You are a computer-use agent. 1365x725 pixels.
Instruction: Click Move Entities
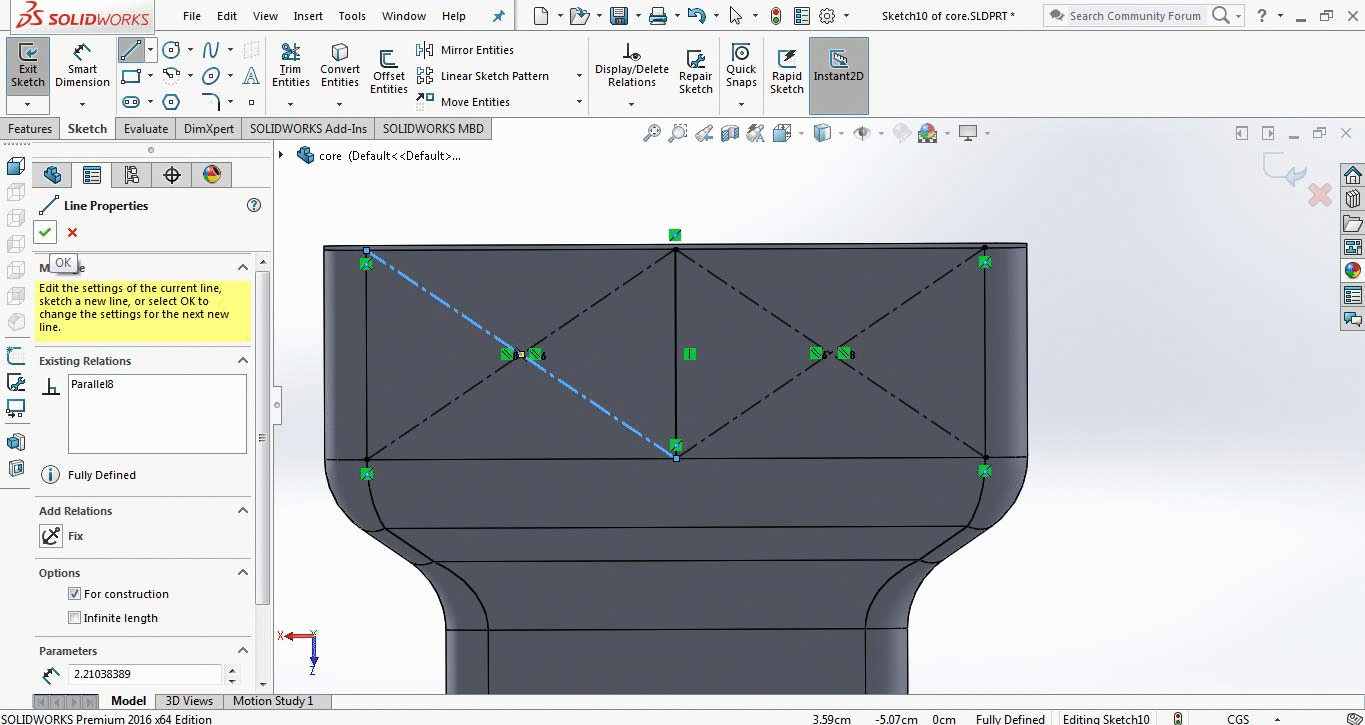463,102
